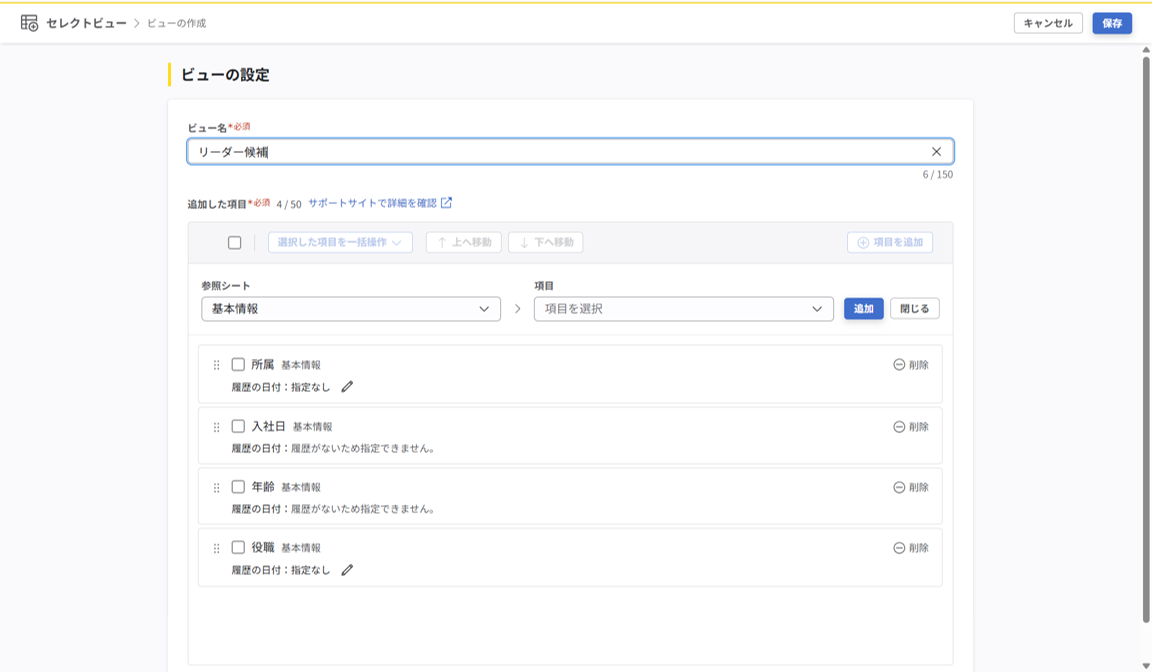Image resolution: width=1152 pixels, height=672 pixels.
Task: Check the 入社日 item checkbox
Action: click(238, 426)
